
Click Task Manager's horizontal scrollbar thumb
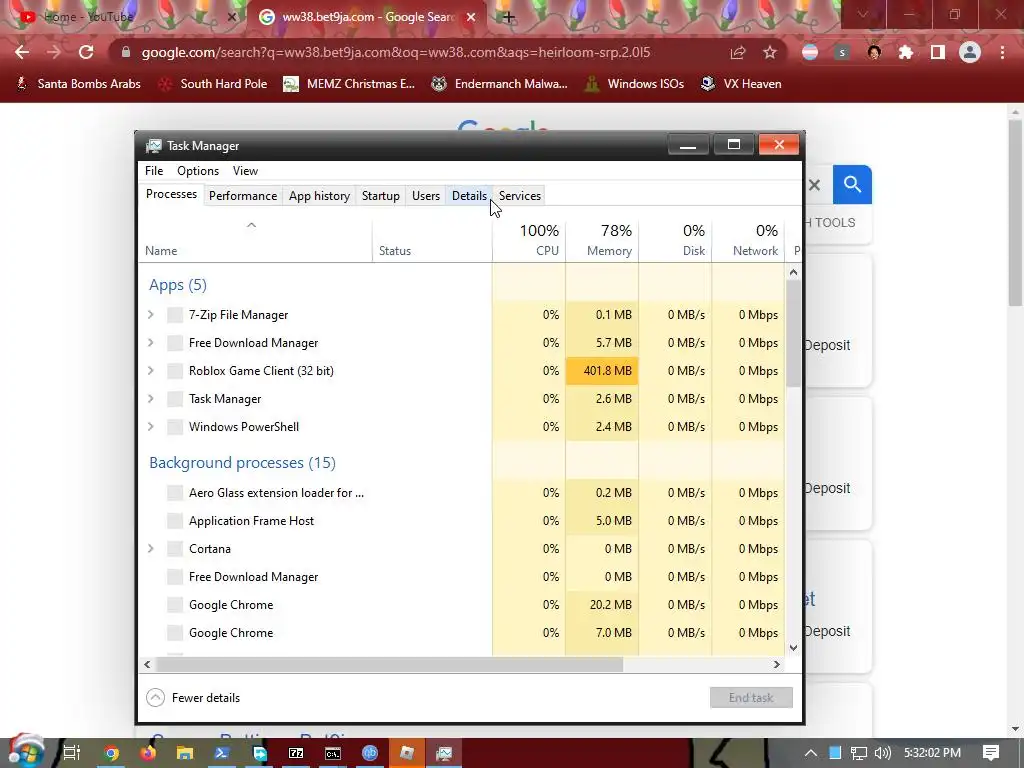pos(389,664)
